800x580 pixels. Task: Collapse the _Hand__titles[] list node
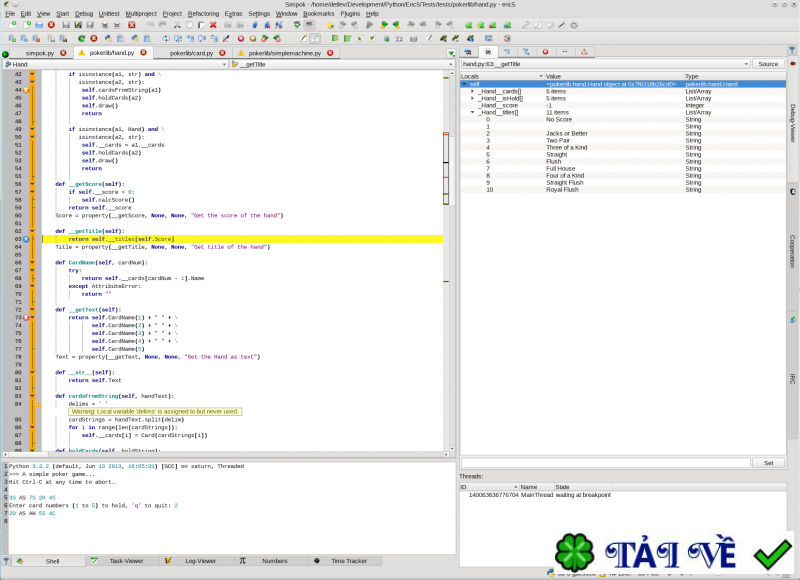pyautogui.click(x=473, y=112)
